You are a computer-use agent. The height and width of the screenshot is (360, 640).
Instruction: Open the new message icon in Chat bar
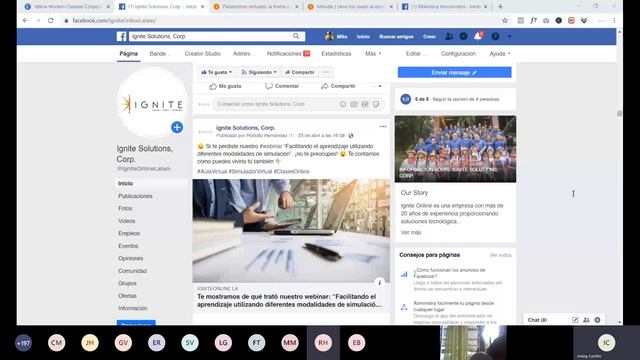(575, 320)
